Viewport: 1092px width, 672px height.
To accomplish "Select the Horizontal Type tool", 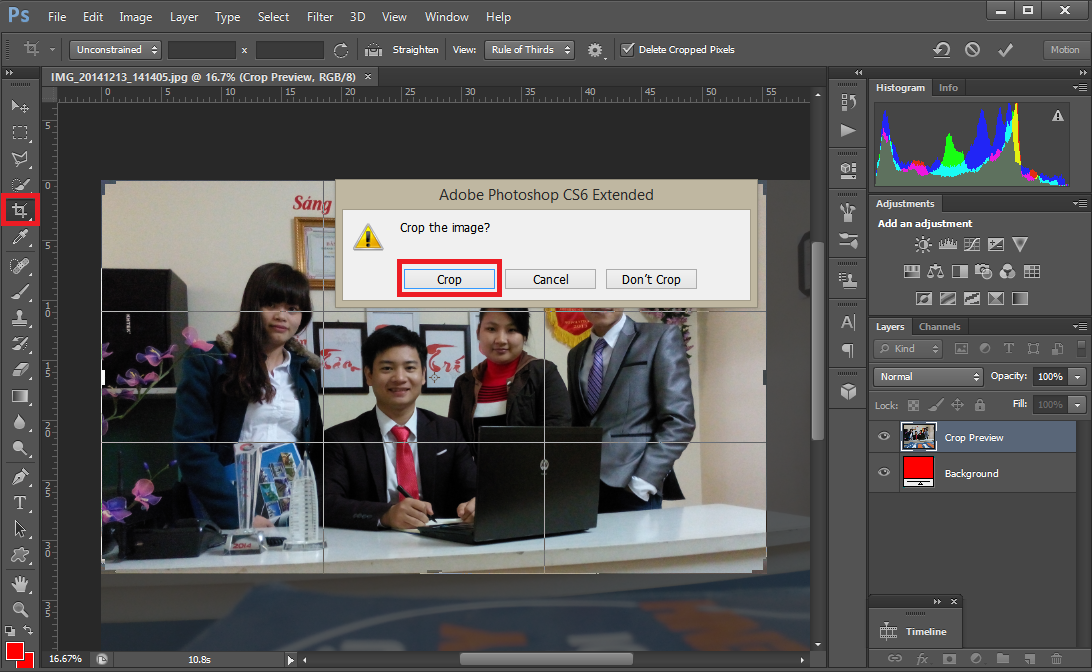I will [x=20, y=503].
